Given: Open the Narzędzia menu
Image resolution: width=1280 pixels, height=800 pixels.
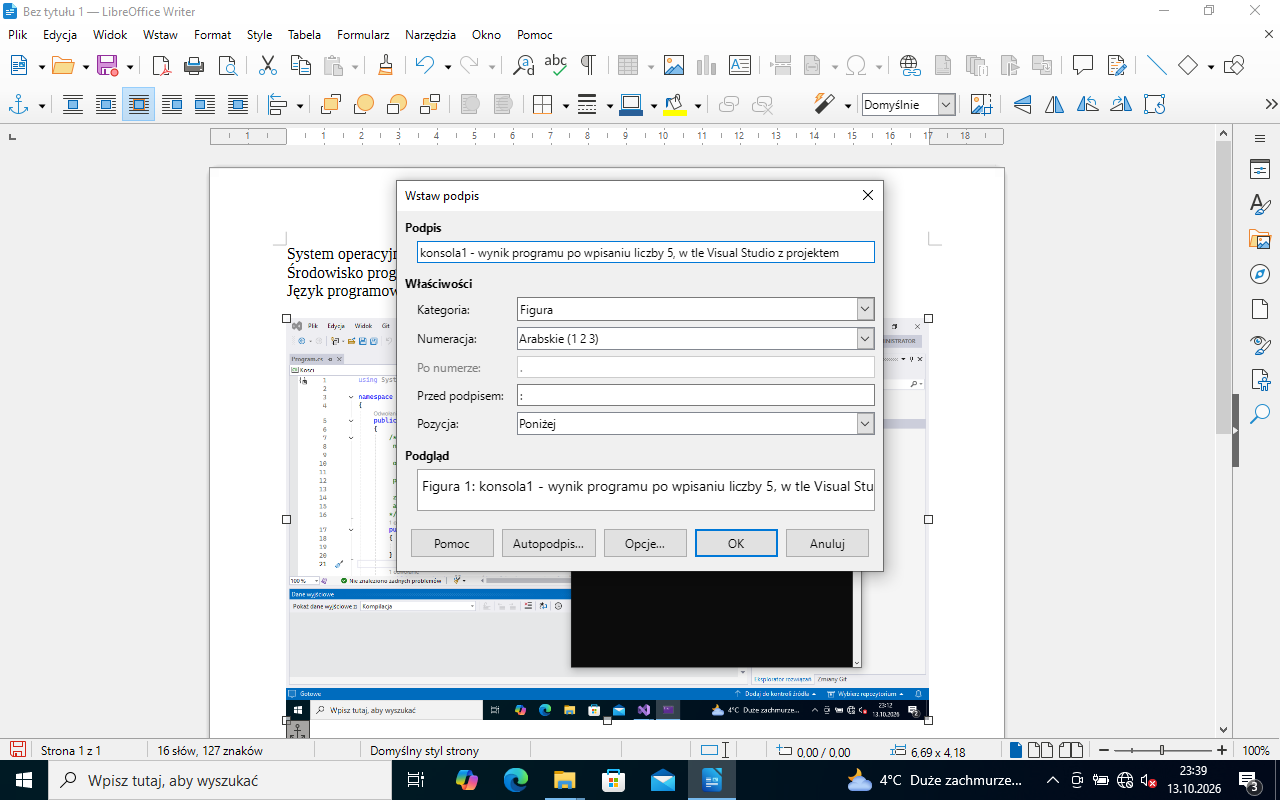Looking at the screenshot, I should pos(430,34).
